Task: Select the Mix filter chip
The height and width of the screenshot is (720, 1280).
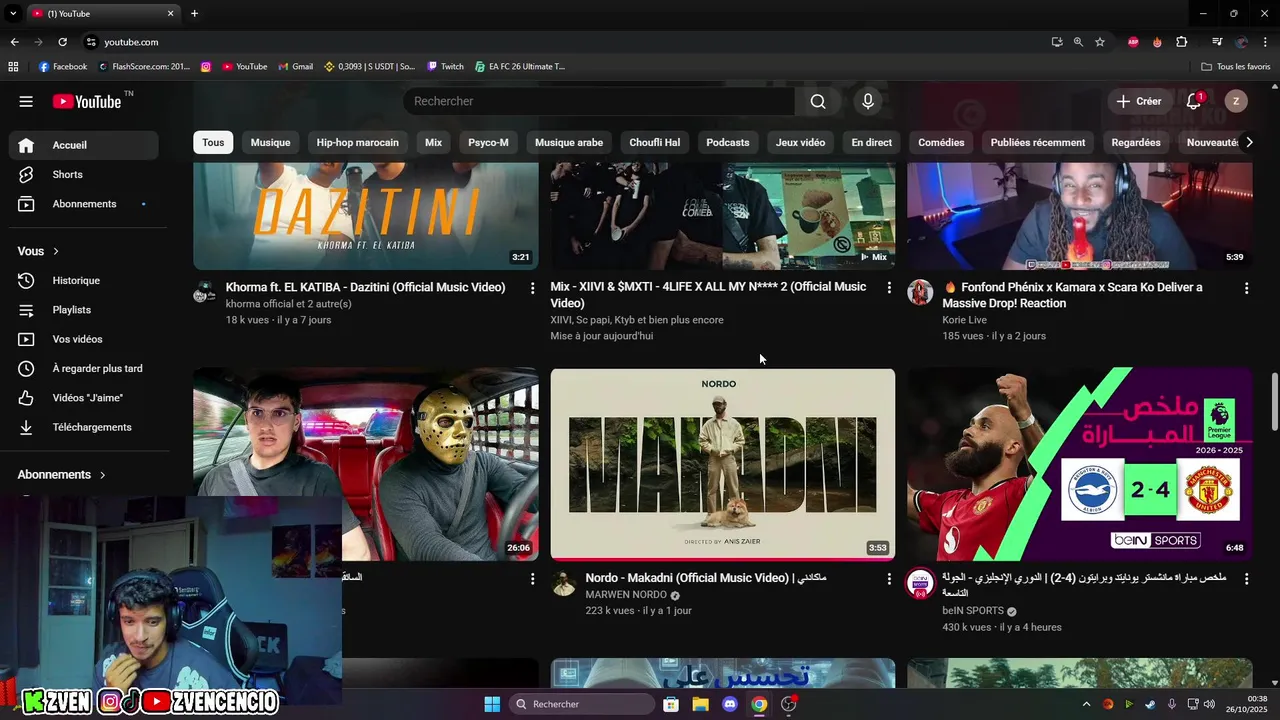Action: coord(433,142)
